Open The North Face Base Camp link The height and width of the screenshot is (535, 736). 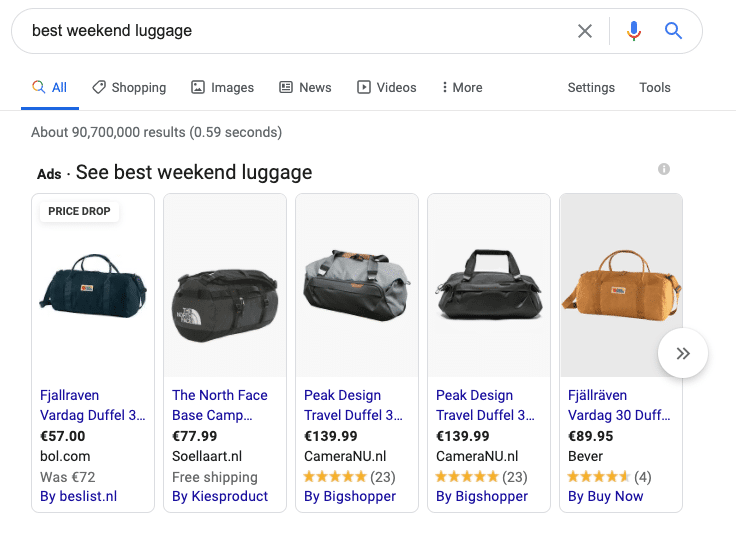click(x=220, y=405)
